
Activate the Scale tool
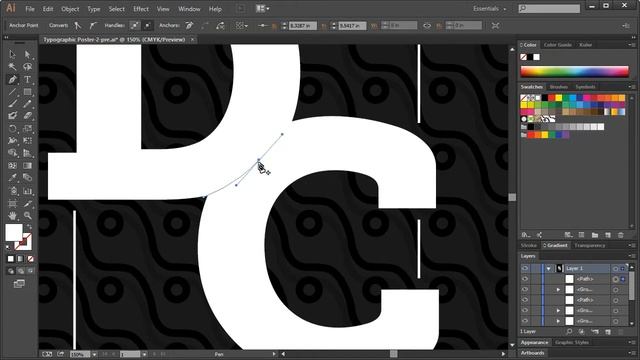(27, 129)
